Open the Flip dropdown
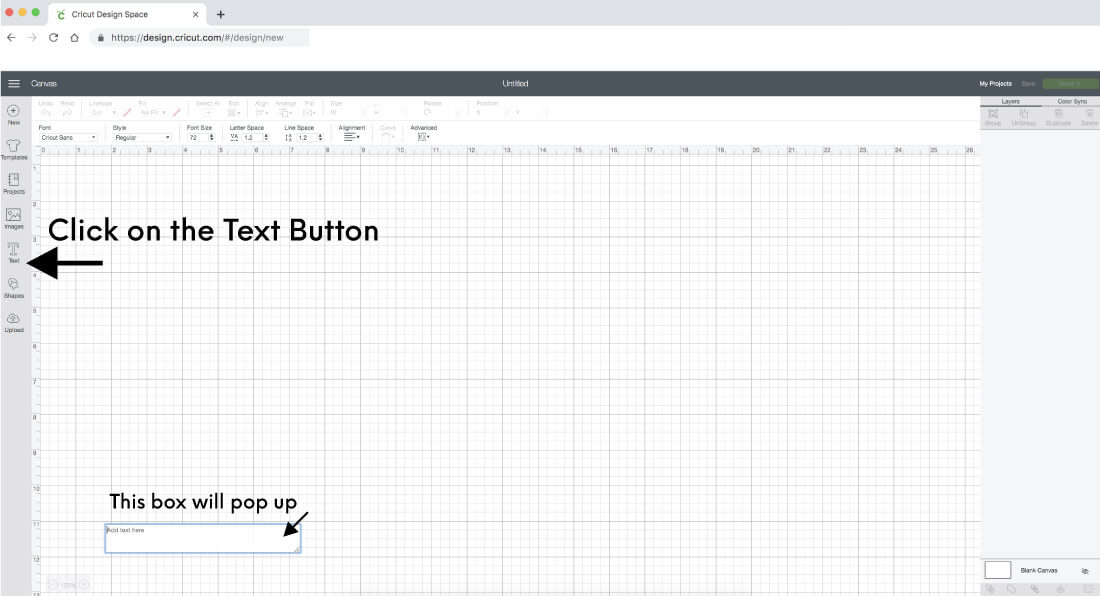This screenshot has height=596, width=1100. (x=309, y=112)
